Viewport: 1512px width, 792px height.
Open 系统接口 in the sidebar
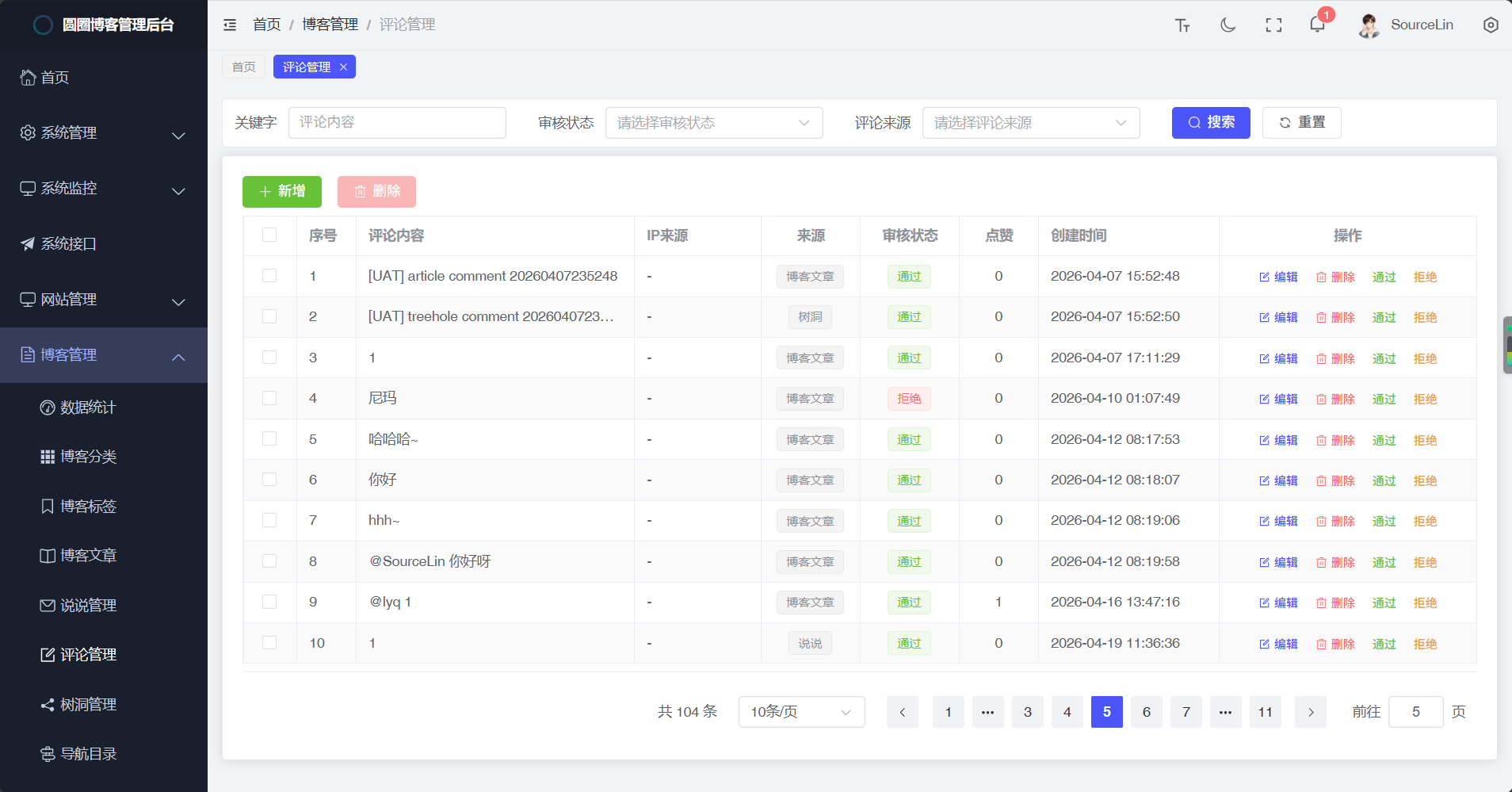click(x=104, y=244)
